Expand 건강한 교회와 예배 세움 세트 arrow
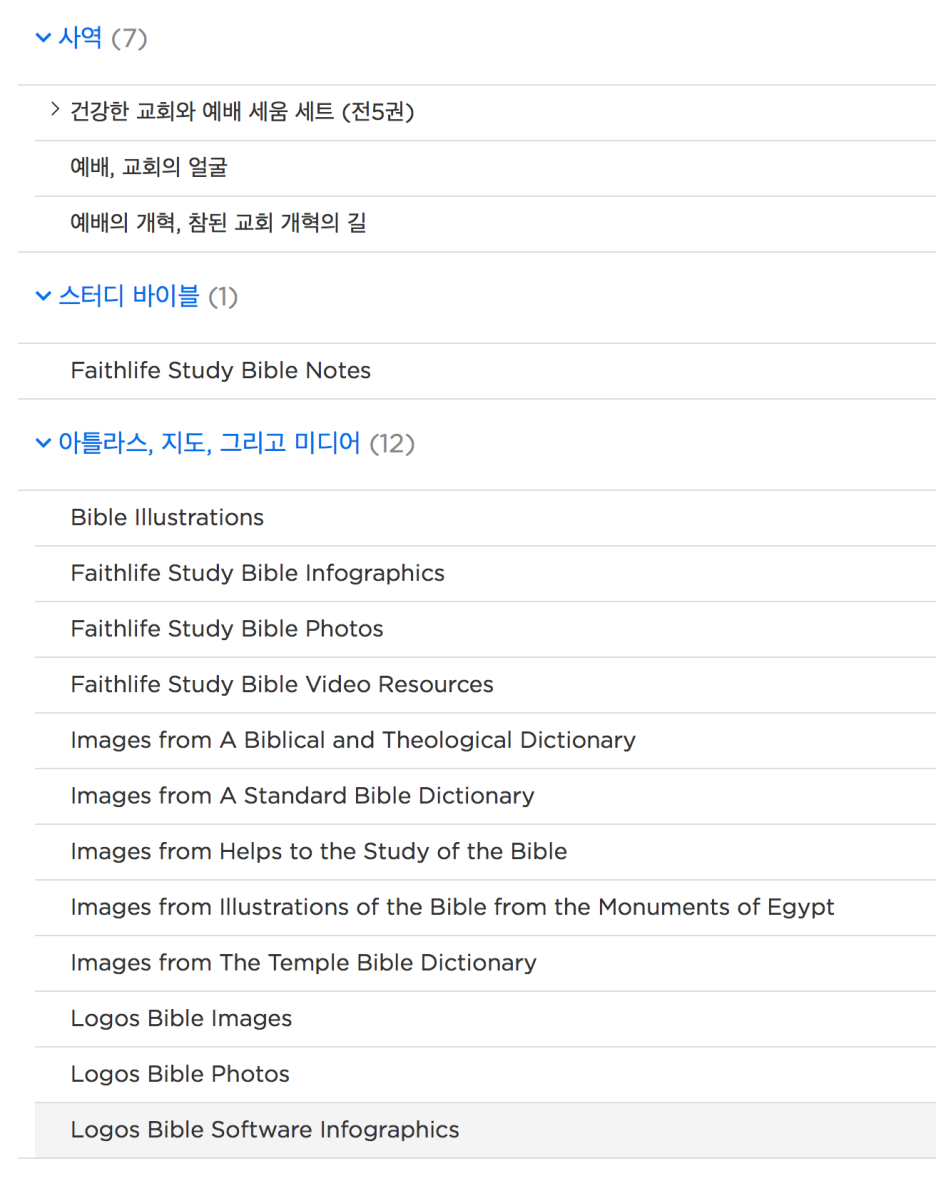 click(x=54, y=109)
